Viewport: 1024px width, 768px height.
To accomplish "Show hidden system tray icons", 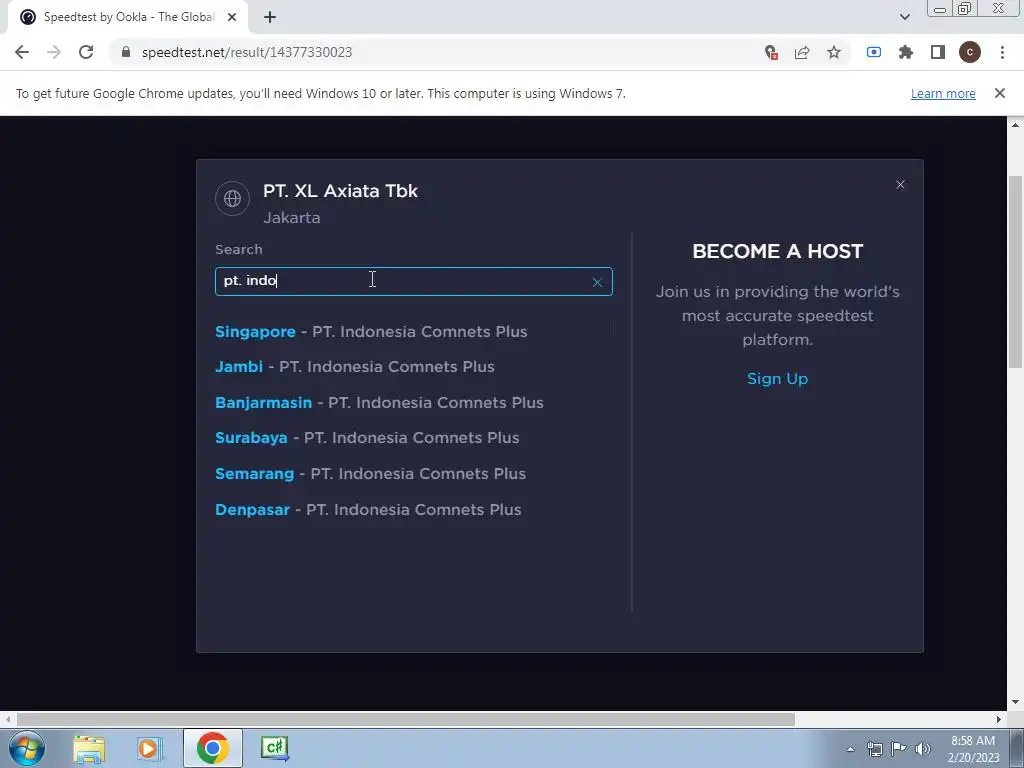I will click(x=850, y=749).
